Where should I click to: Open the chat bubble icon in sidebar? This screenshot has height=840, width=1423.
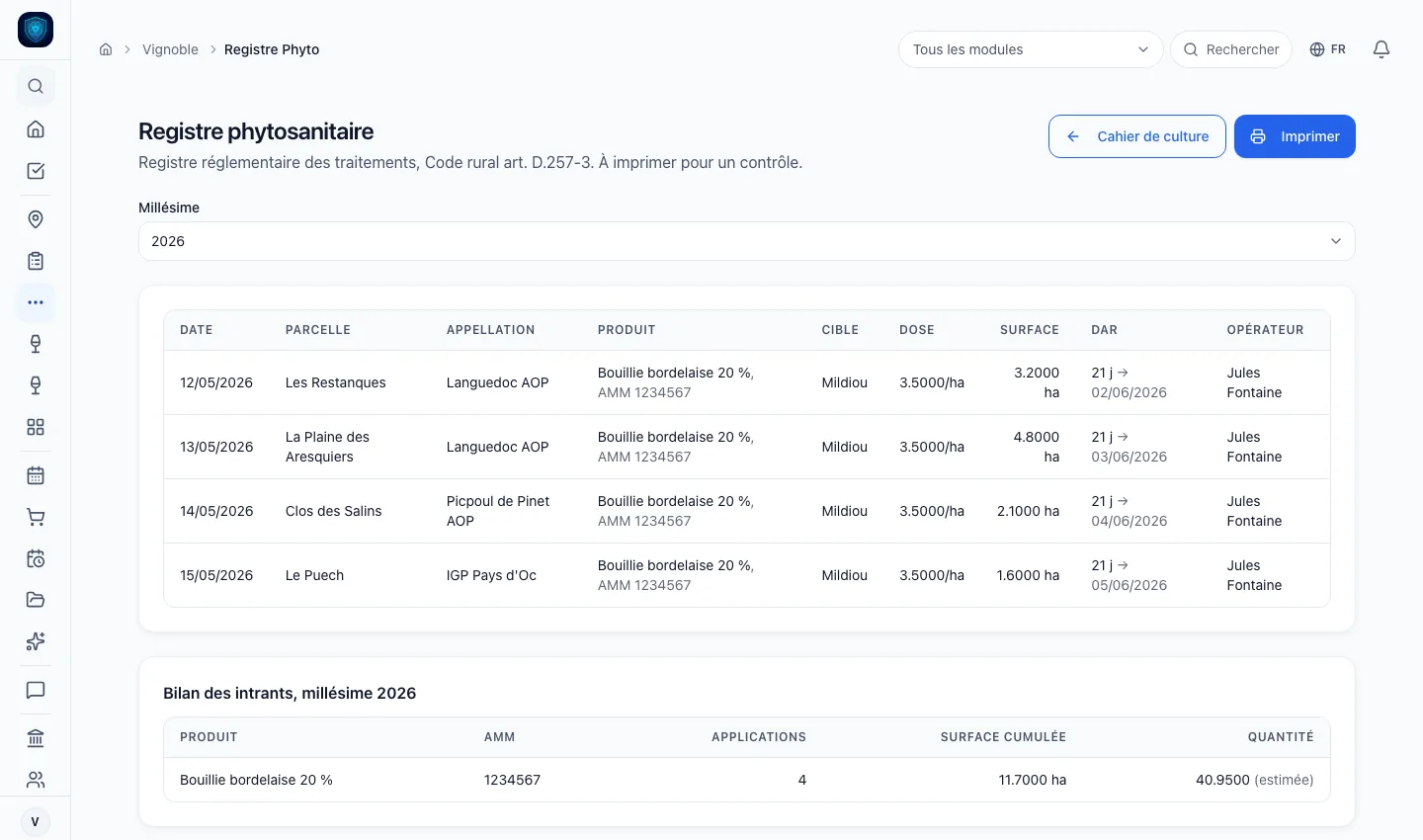36,690
